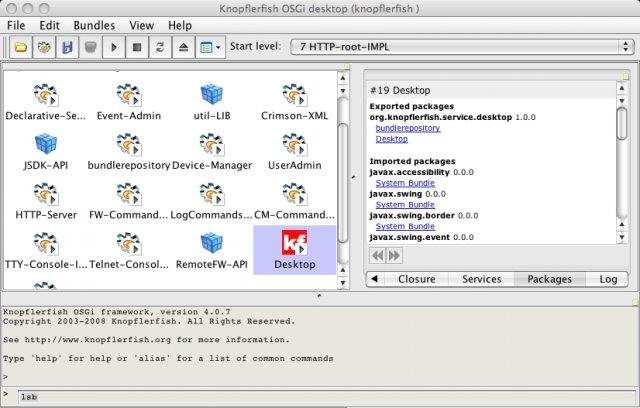Screen dimensions: 640x408
Task: Click the install bundle gear icon in toolbar
Action: pyautogui.click(x=44, y=47)
